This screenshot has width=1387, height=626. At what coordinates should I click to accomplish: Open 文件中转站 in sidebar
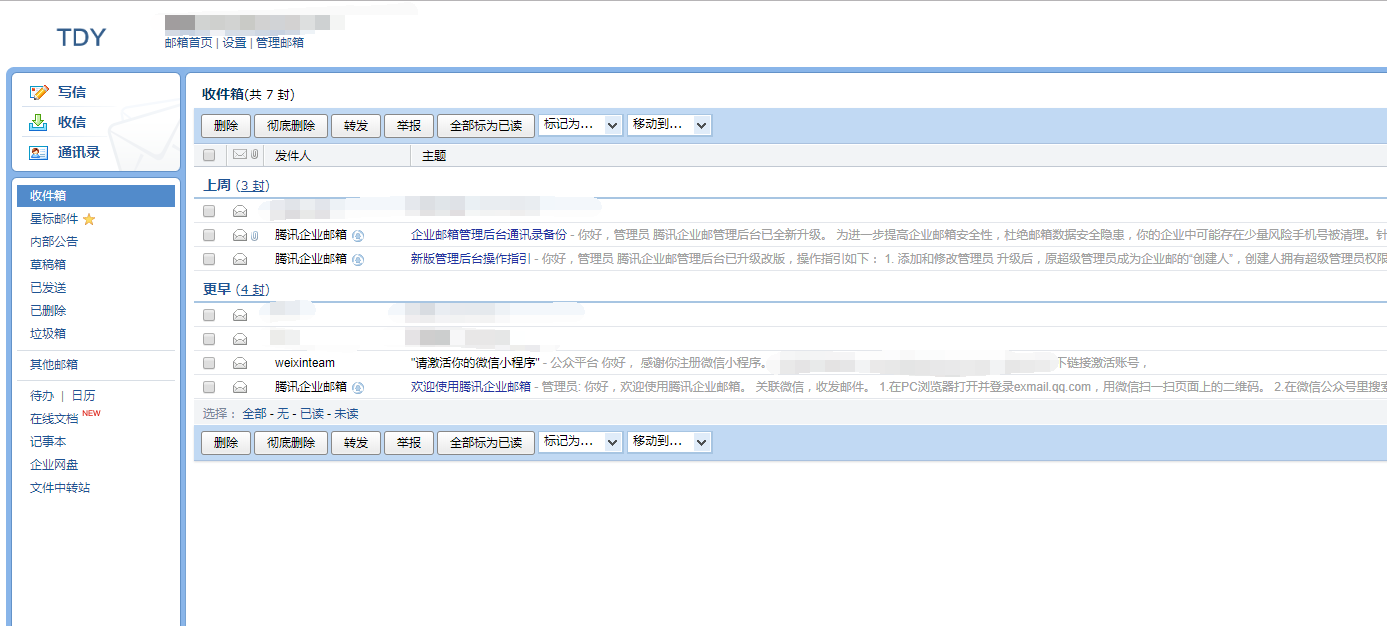pyautogui.click(x=60, y=488)
